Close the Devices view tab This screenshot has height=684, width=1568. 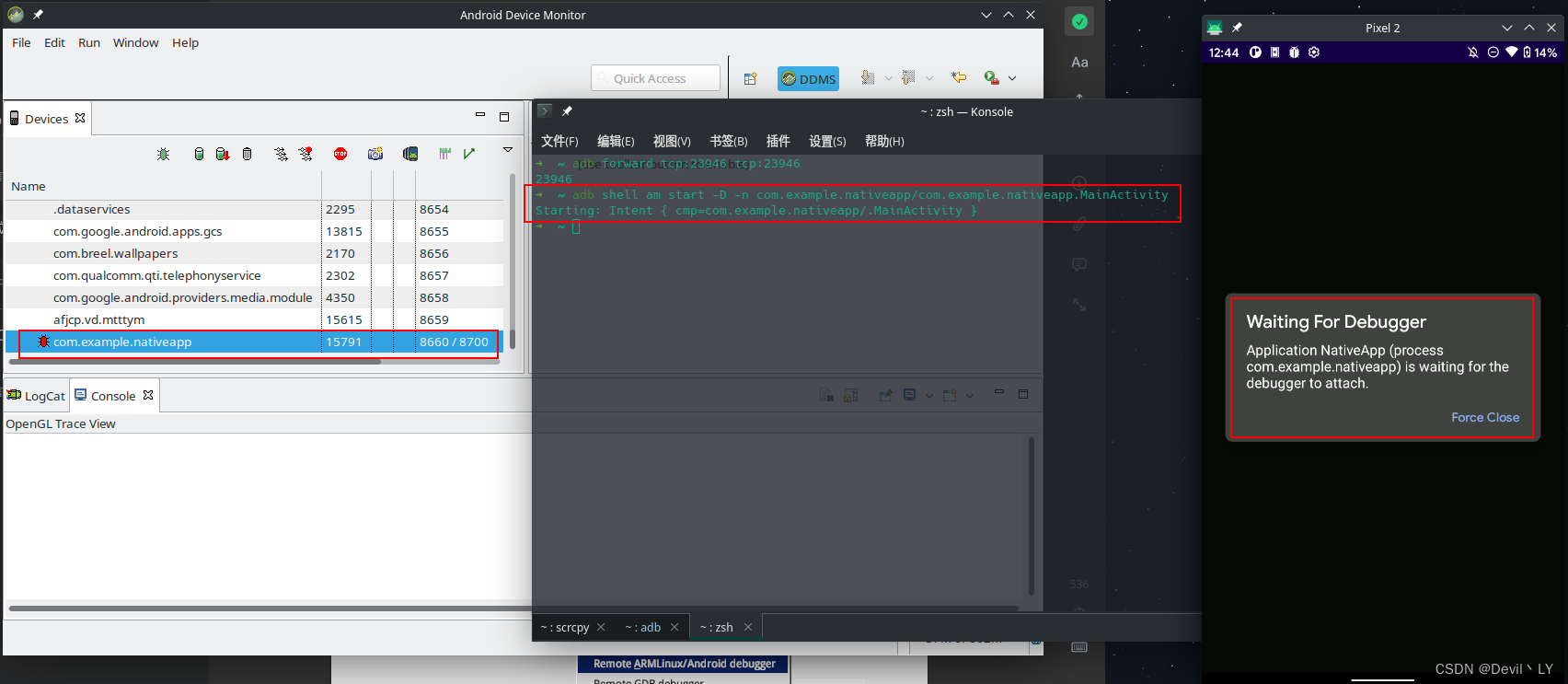(x=80, y=118)
